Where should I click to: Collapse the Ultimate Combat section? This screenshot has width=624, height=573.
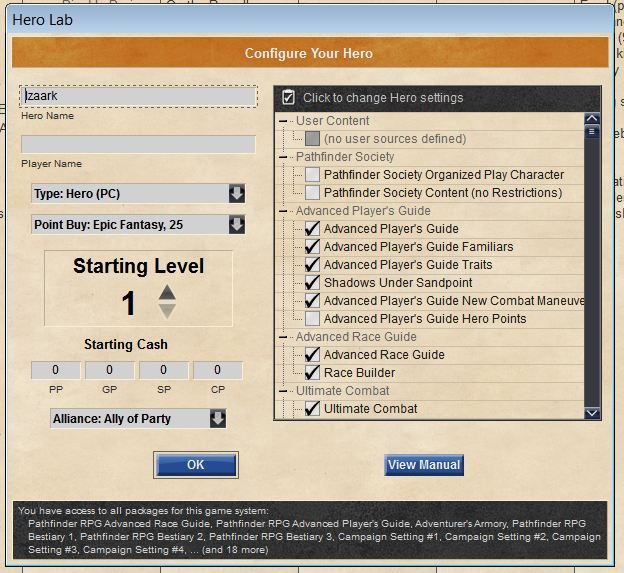pos(283,391)
